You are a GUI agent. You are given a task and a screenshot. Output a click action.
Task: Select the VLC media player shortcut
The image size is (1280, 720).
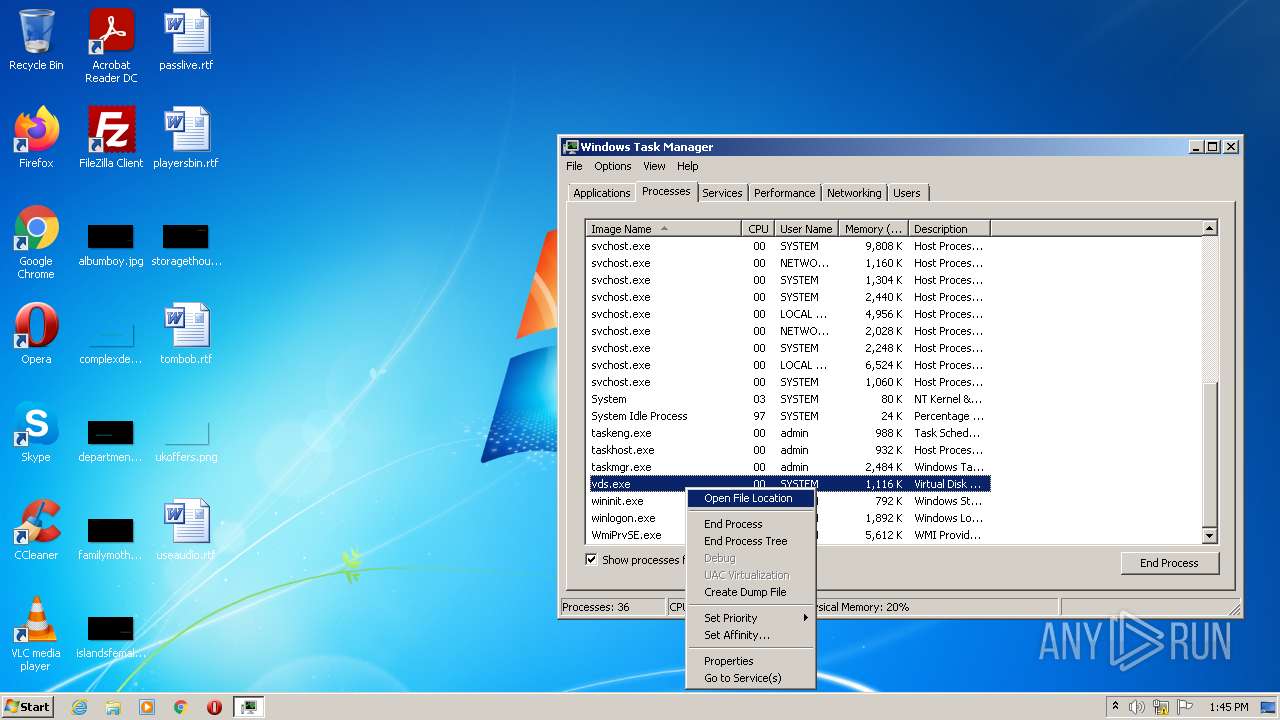pos(36,634)
